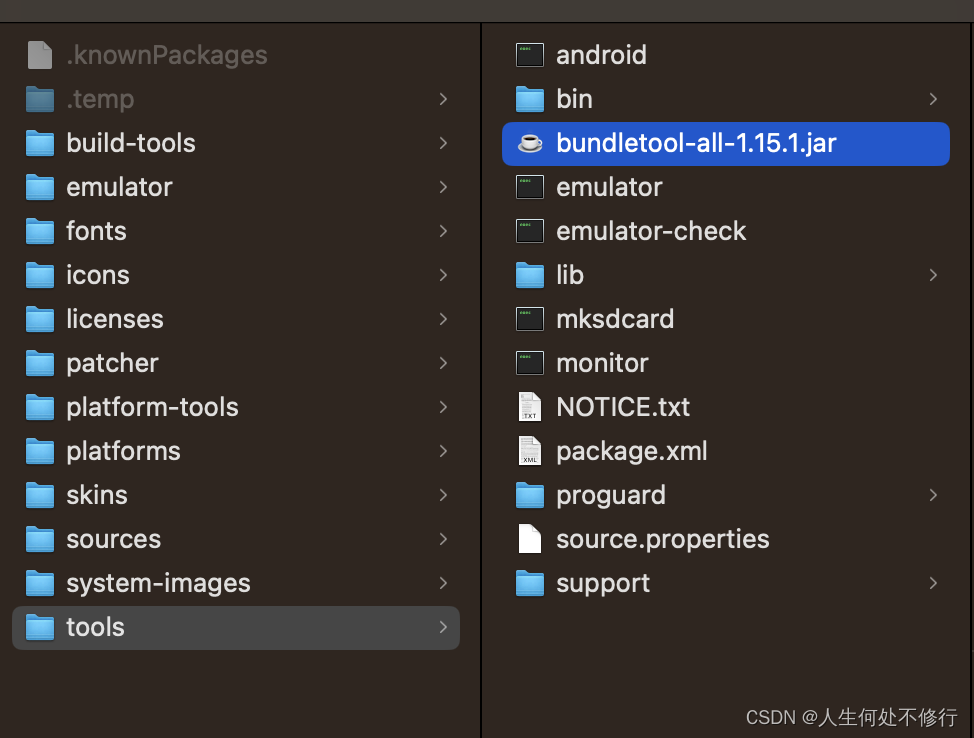This screenshot has height=738, width=974.
Task: Expand the proguard folder chevron
Action: point(933,495)
